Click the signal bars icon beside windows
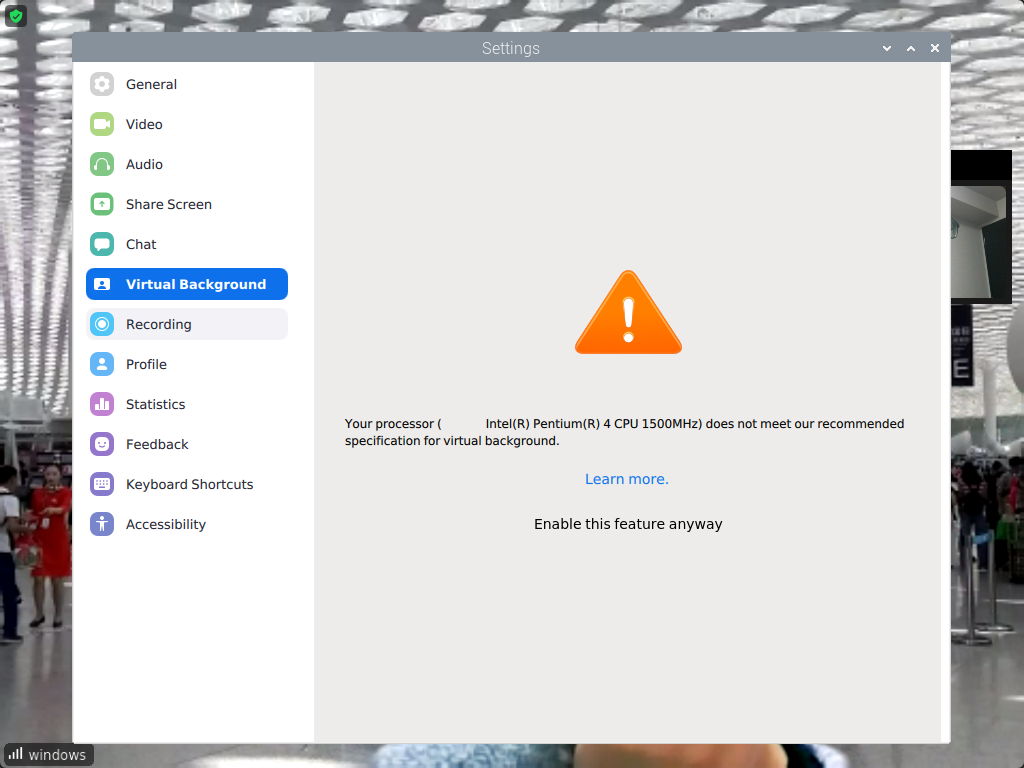1024x768 pixels. [x=16, y=754]
